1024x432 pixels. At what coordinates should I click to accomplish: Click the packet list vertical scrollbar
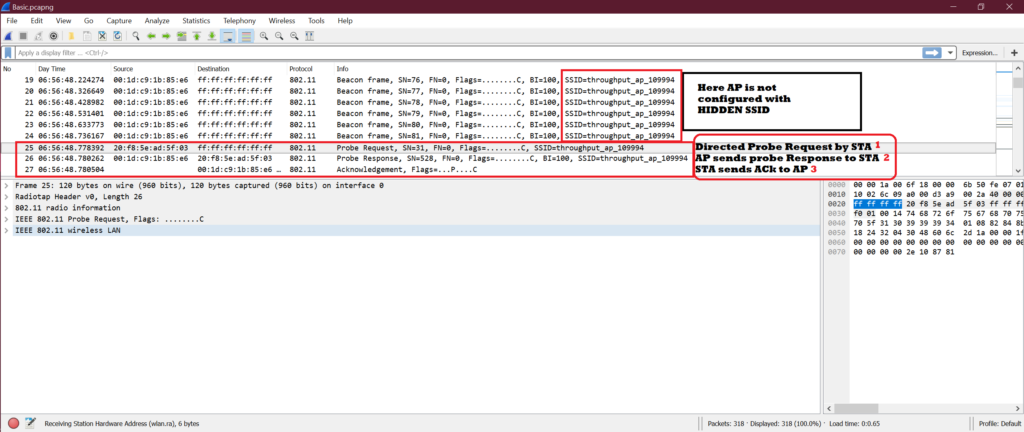1017,121
